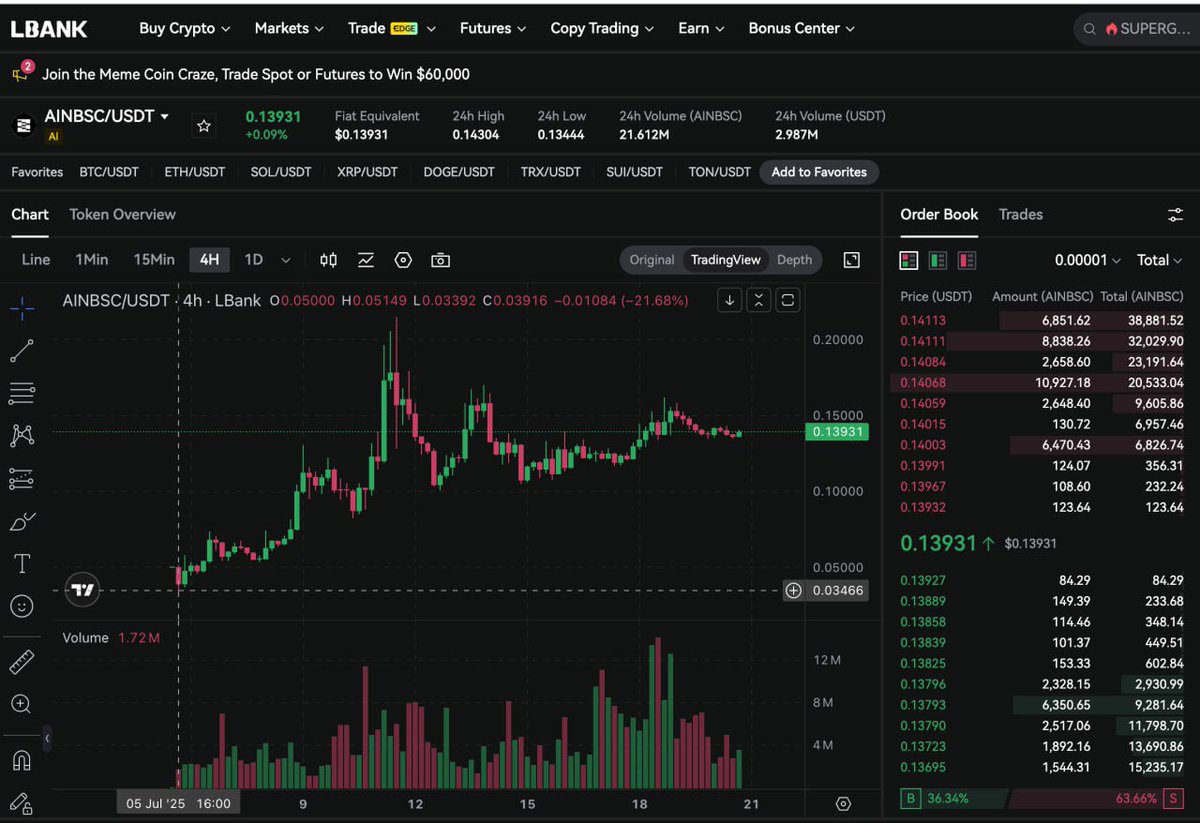This screenshot has height=823, width=1200.
Task: Open the Total column dropdown
Action: click(1160, 260)
